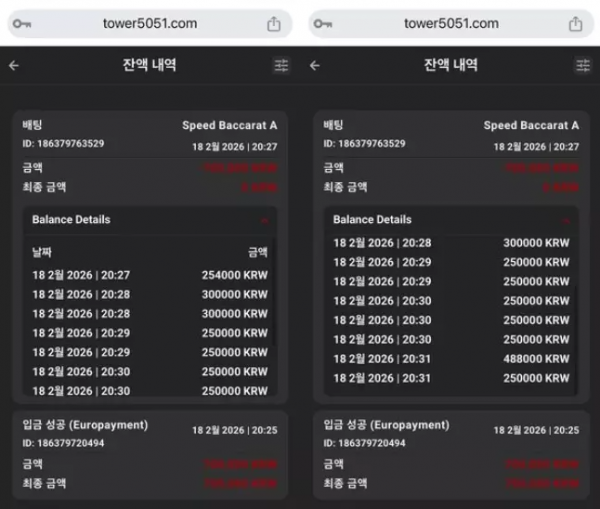Collapse Balance Details in the right screen
The height and width of the screenshot is (509, 600).
pyautogui.click(x=566, y=220)
